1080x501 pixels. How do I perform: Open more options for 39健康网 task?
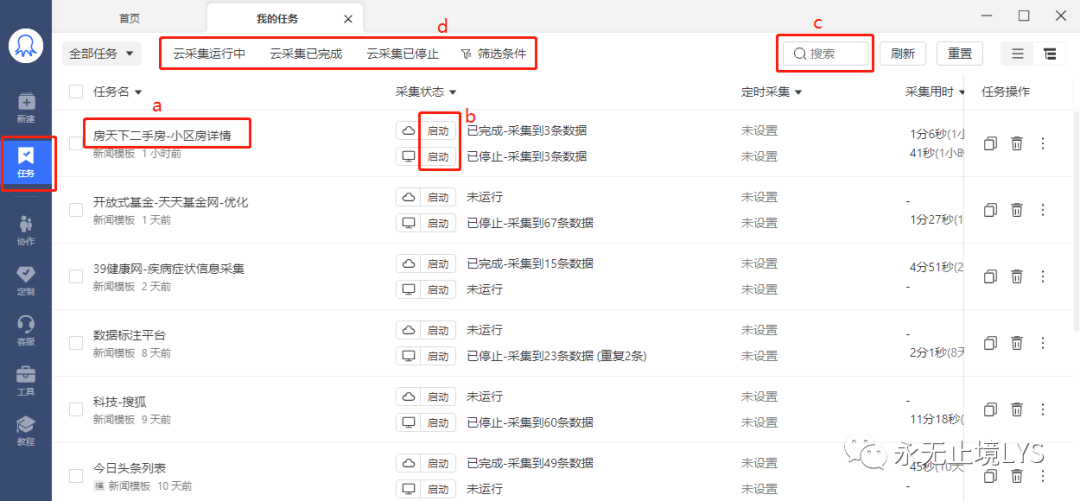pos(1042,276)
